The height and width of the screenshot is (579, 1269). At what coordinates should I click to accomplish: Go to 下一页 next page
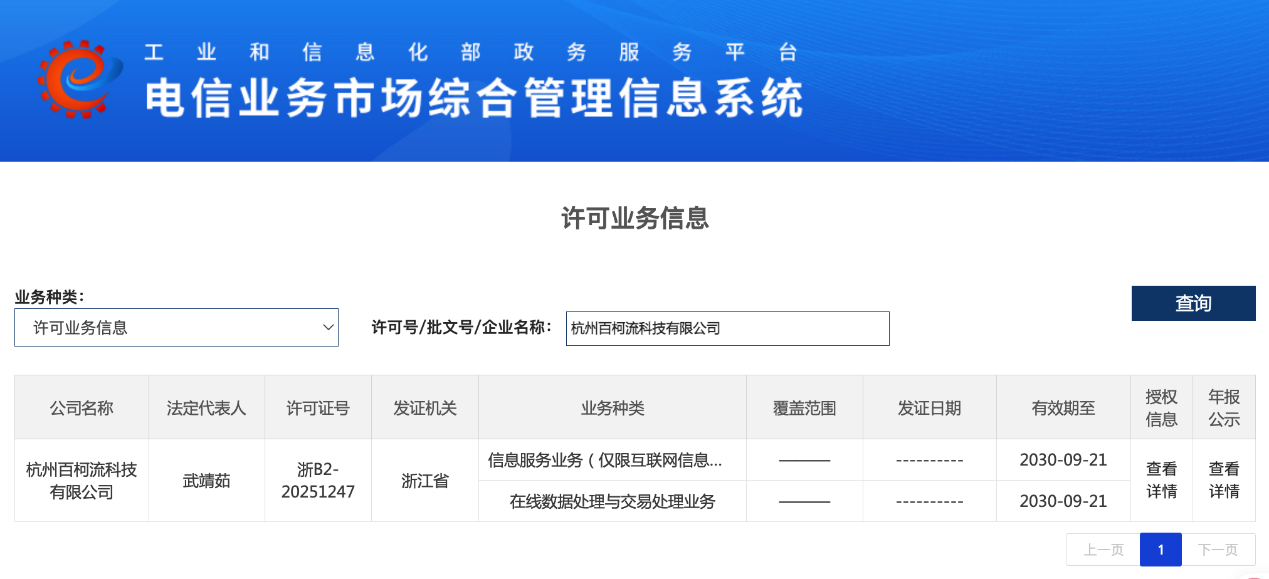tap(1218, 550)
